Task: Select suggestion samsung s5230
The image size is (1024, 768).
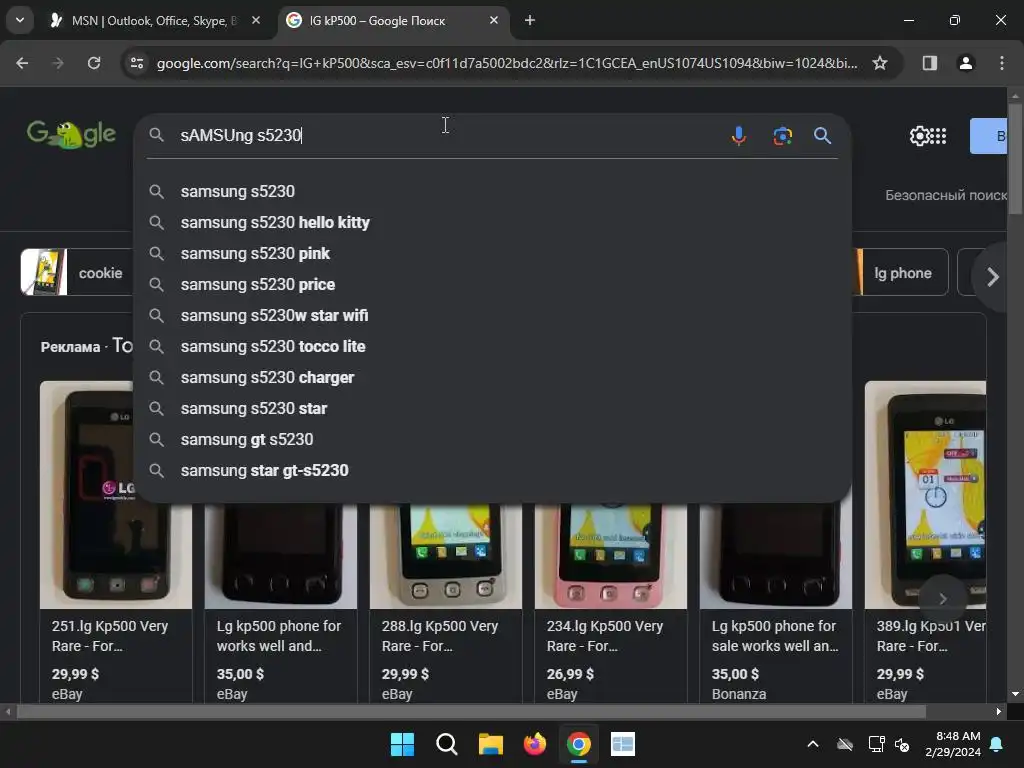Action: (x=492, y=191)
